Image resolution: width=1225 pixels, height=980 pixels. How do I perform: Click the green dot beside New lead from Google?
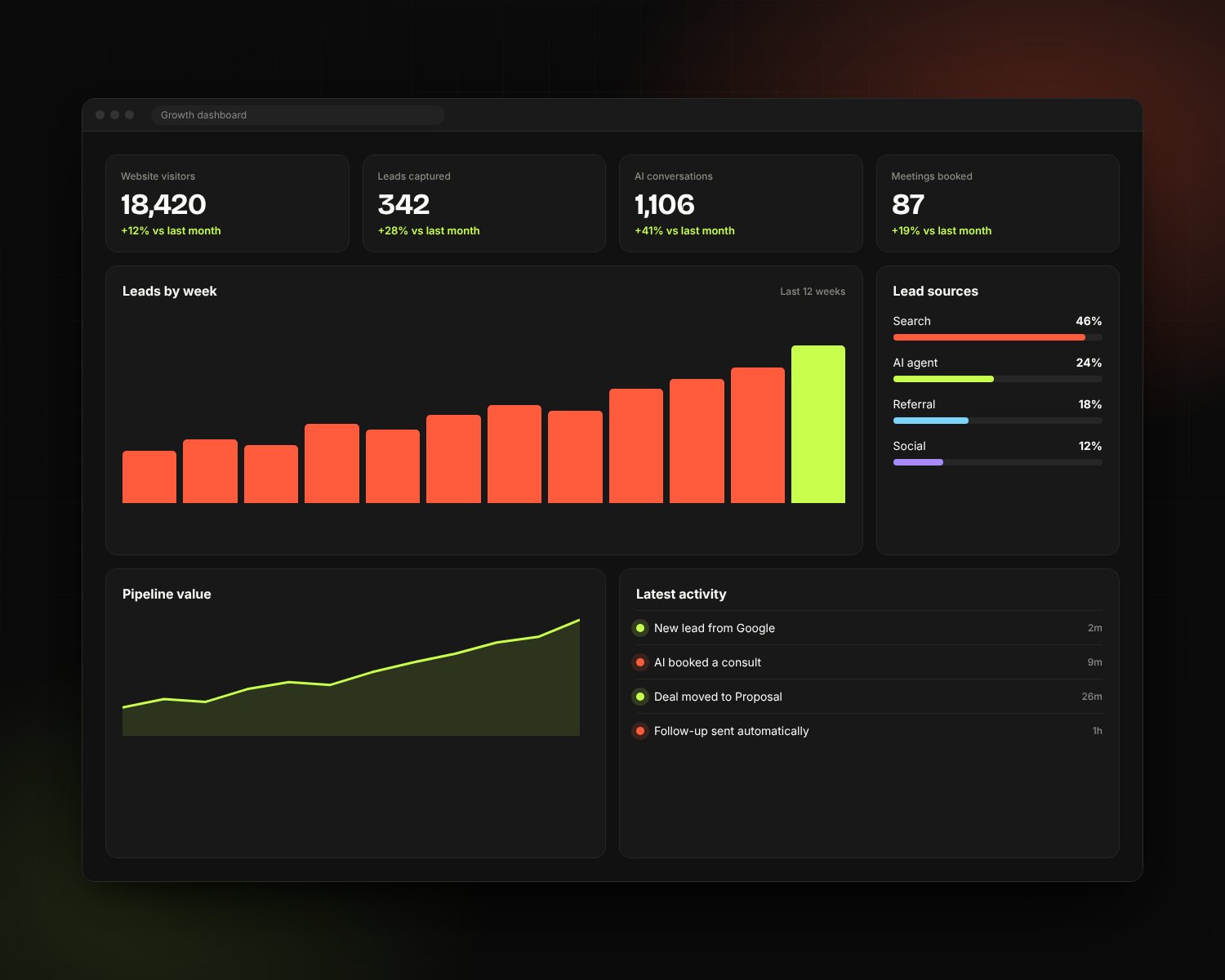point(640,628)
